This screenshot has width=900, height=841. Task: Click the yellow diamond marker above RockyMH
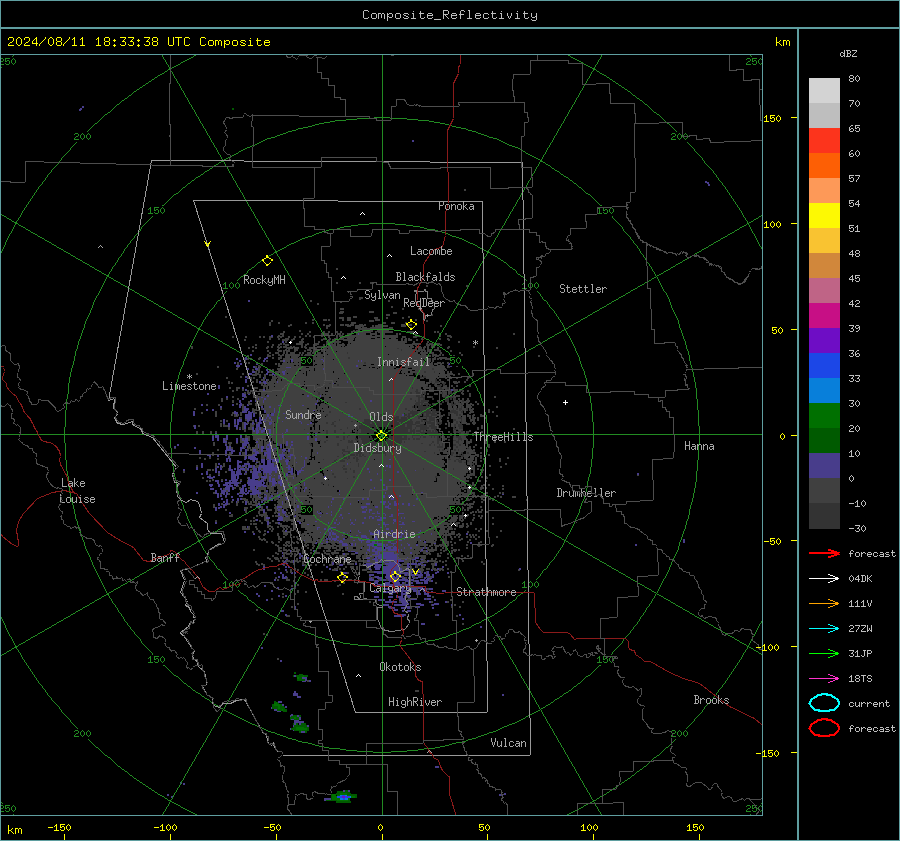tap(267, 261)
